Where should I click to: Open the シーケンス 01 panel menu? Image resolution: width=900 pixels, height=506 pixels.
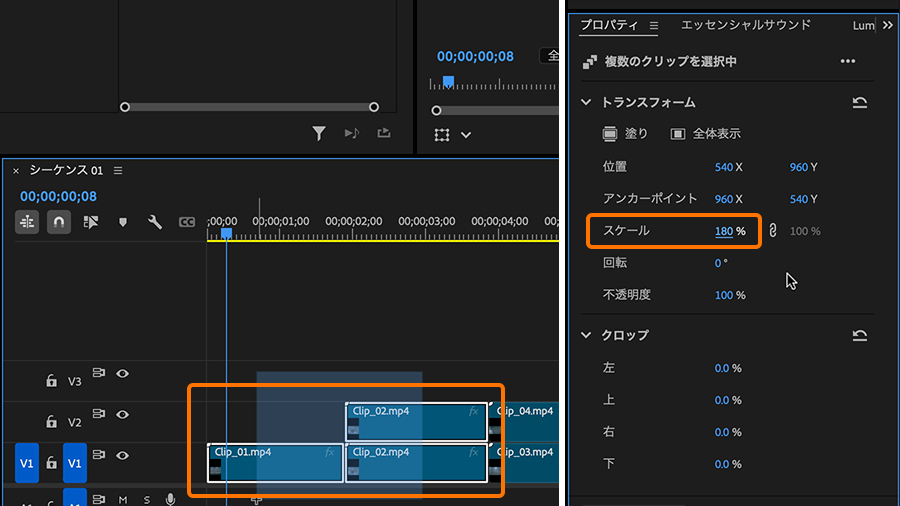tap(118, 170)
